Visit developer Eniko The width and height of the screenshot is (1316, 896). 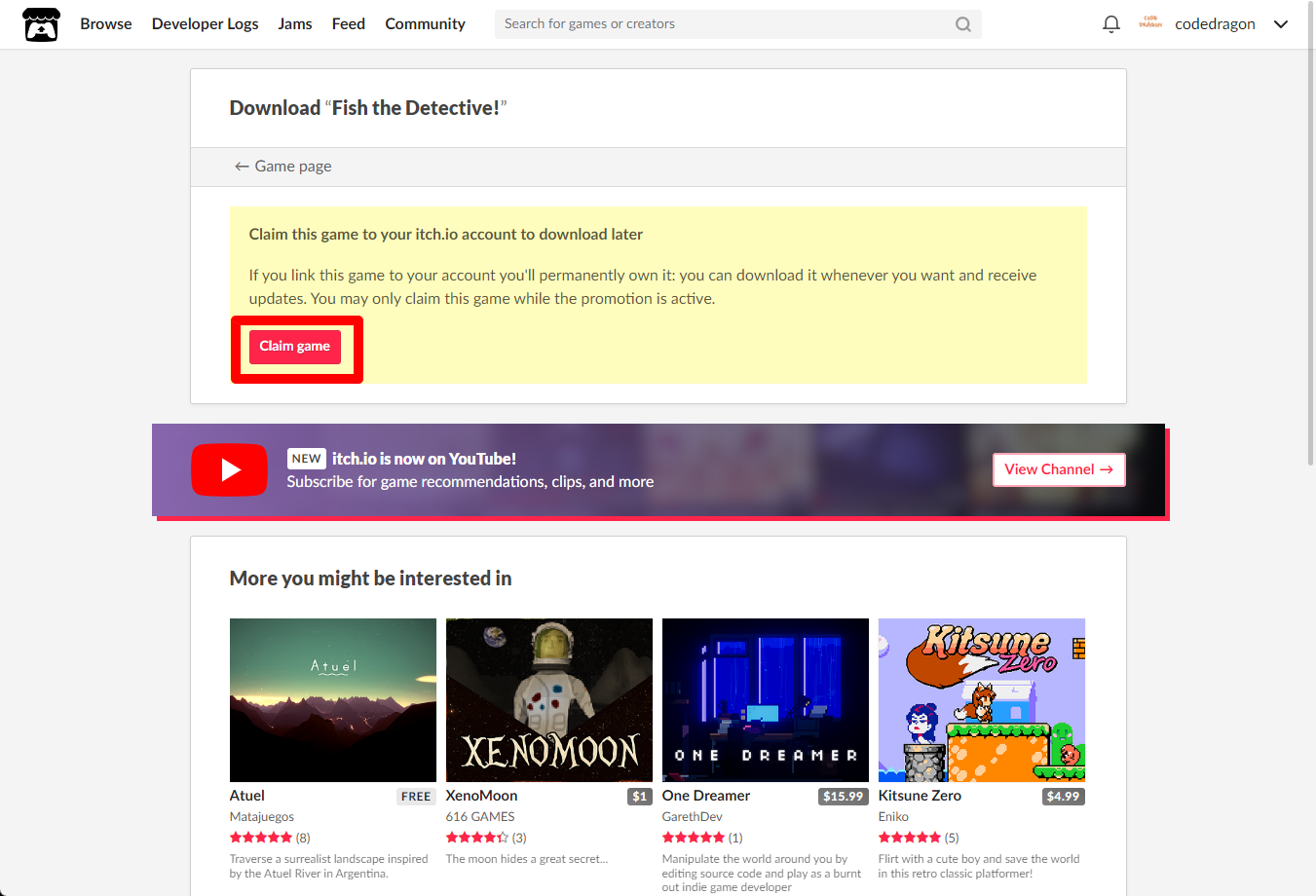893,817
